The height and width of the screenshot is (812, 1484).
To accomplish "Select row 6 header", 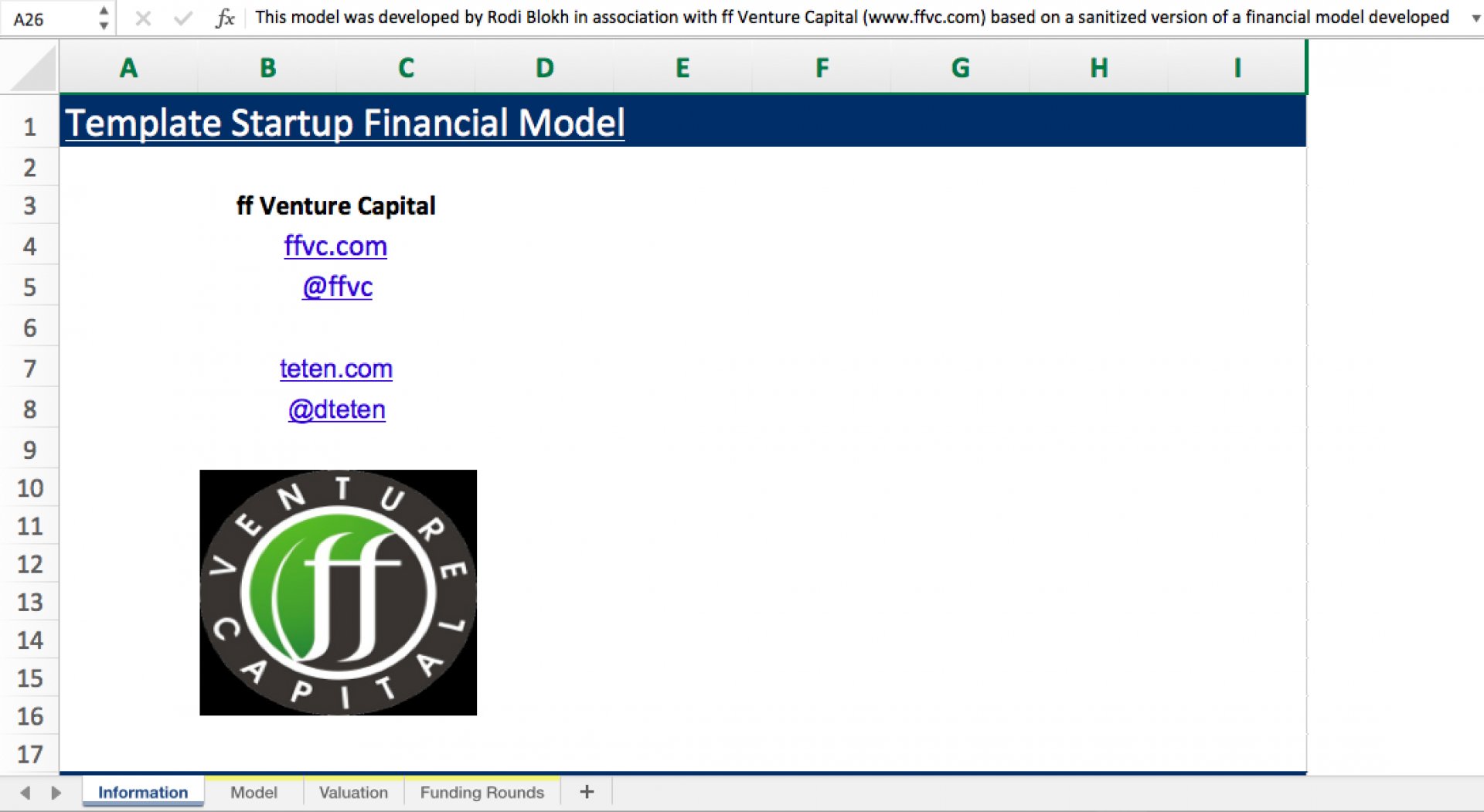I will coord(29,328).
